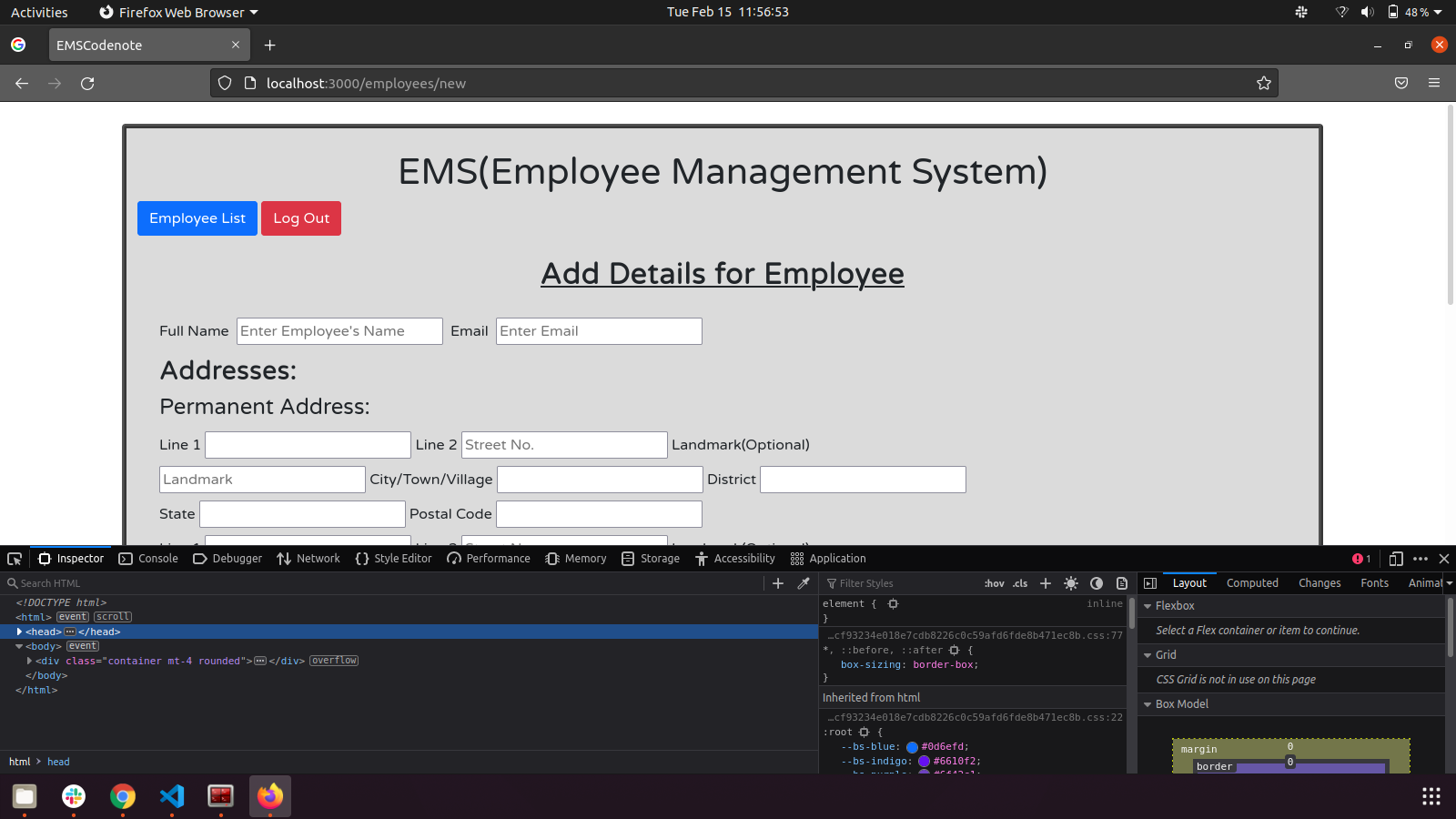Click the create new node plus icon

(778, 583)
